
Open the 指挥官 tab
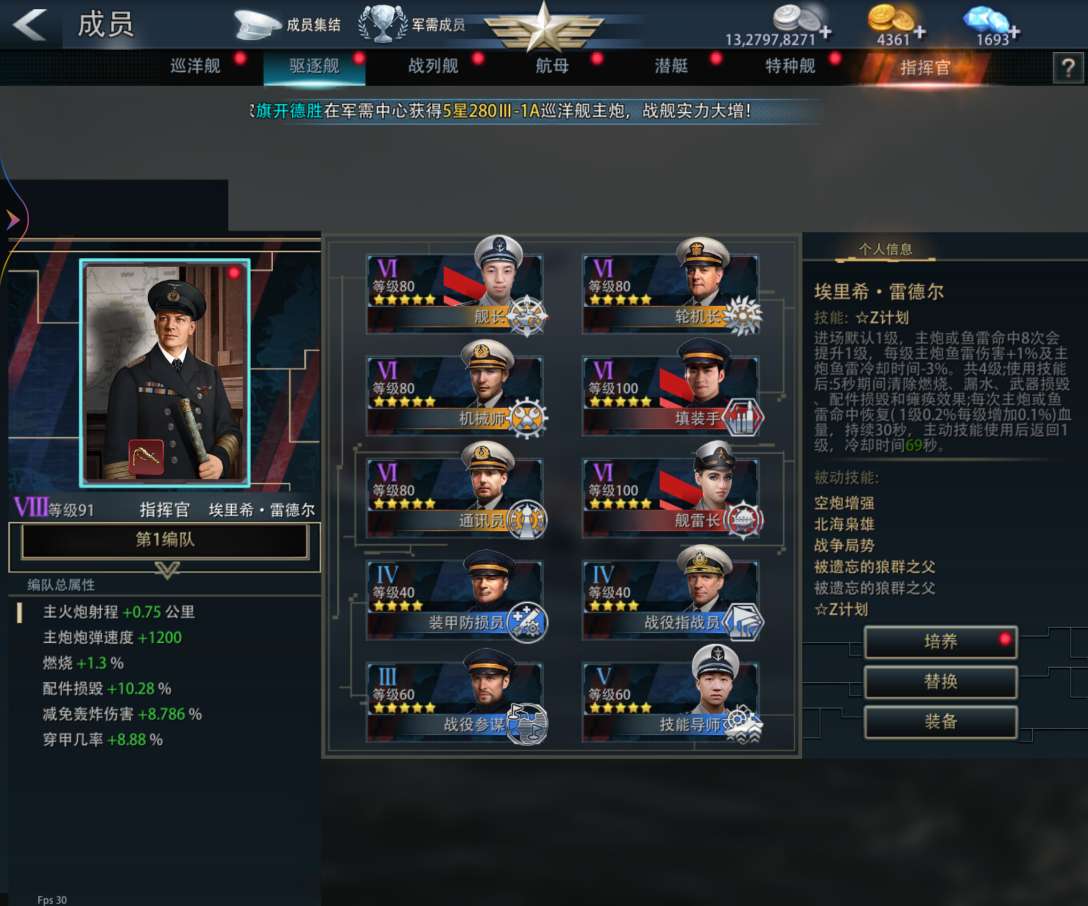(924, 67)
